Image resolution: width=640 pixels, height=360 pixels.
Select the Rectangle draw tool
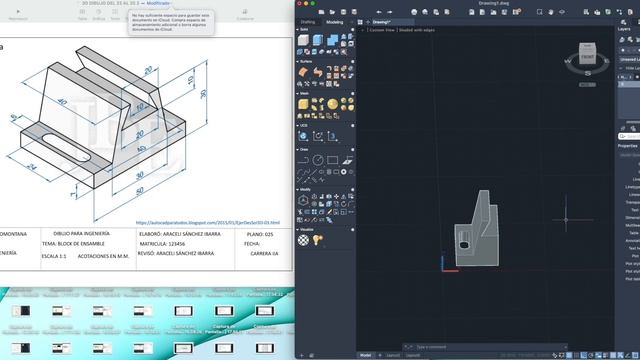click(332, 160)
